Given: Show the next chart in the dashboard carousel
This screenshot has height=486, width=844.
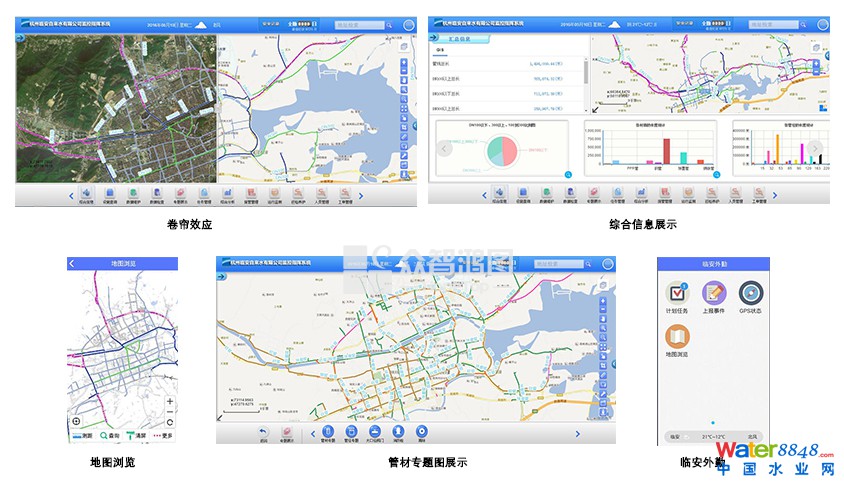Looking at the screenshot, I should (816, 148).
